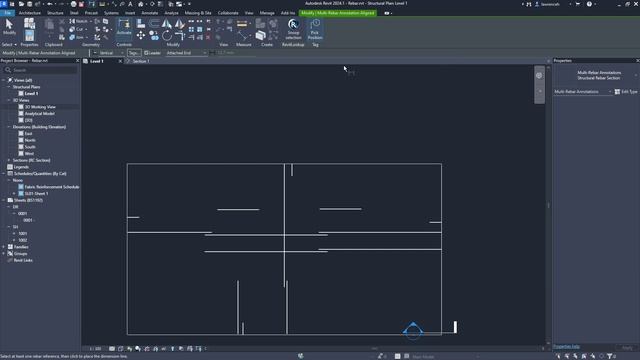Click the default 3D view house icon

click(x=141, y=4)
